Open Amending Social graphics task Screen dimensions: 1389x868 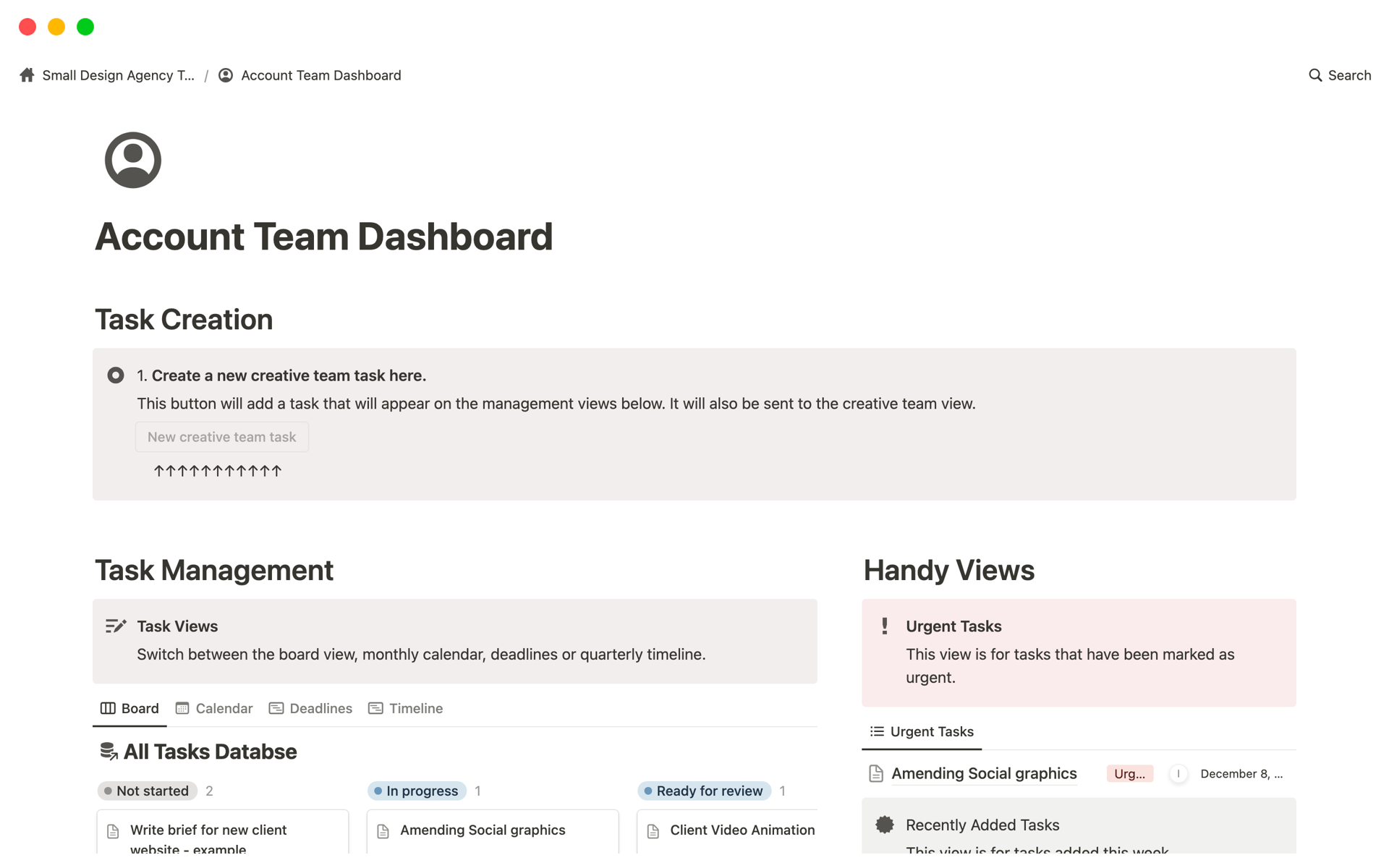point(984,773)
